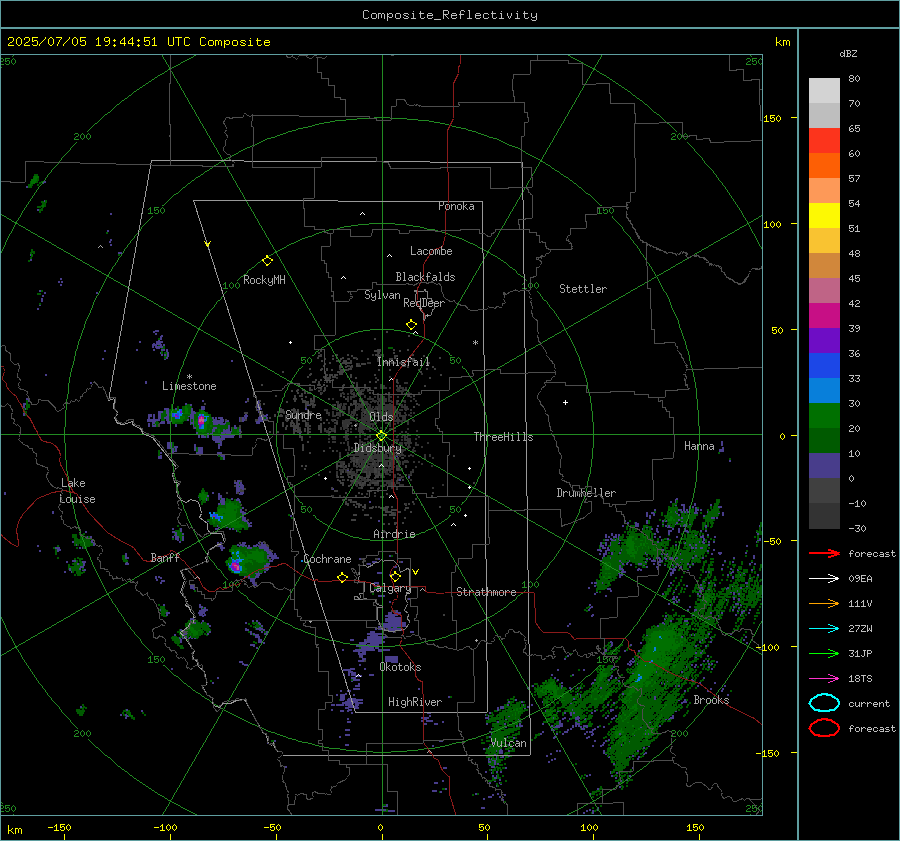900x841 pixels.
Task: Select the red 65 dBZ color swatch
Action: (824, 140)
